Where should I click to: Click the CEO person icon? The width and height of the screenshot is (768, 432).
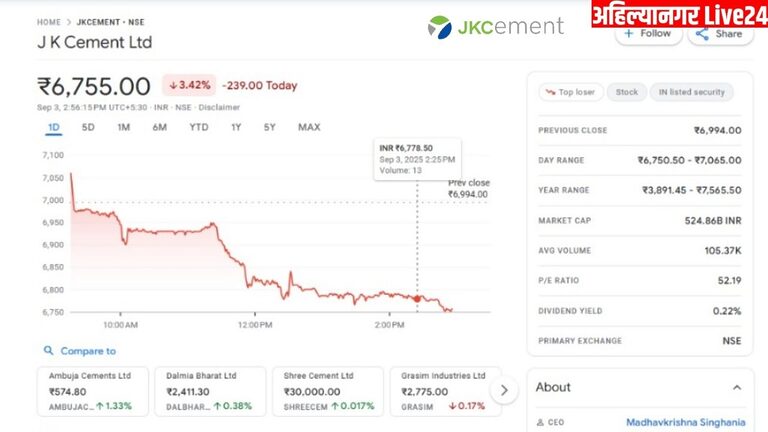[542, 422]
